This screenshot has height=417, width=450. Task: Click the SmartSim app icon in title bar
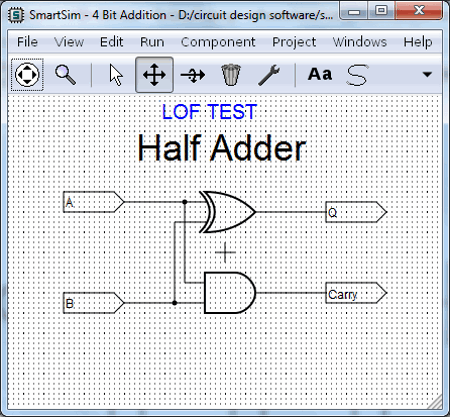[x=16, y=15]
